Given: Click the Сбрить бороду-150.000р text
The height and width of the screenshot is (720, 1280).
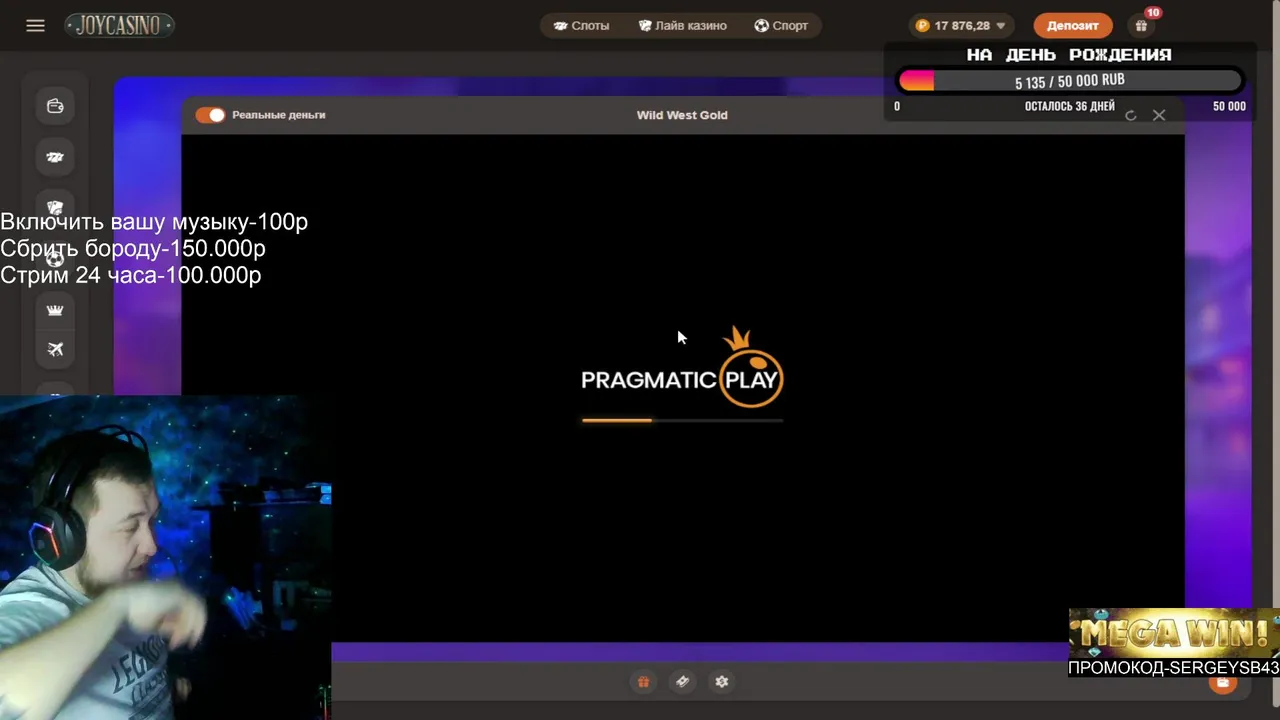Looking at the screenshot, I should [133, 248].
